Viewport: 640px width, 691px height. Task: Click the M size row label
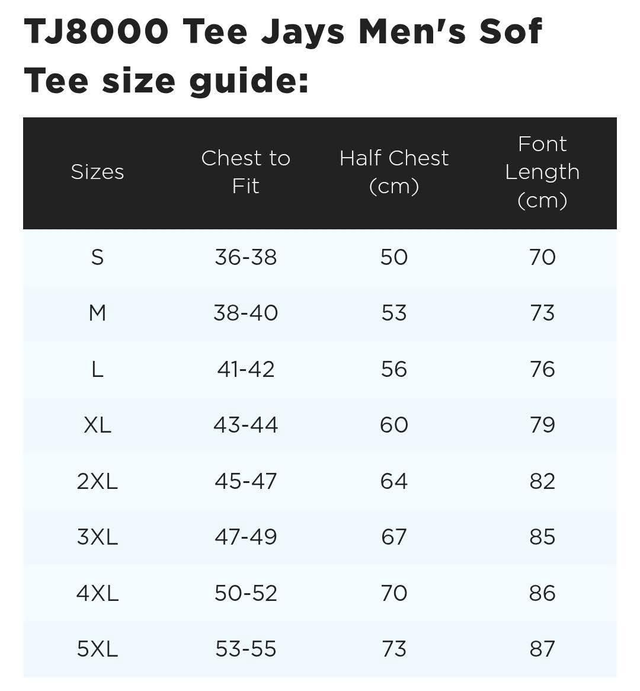coord(97,313)
